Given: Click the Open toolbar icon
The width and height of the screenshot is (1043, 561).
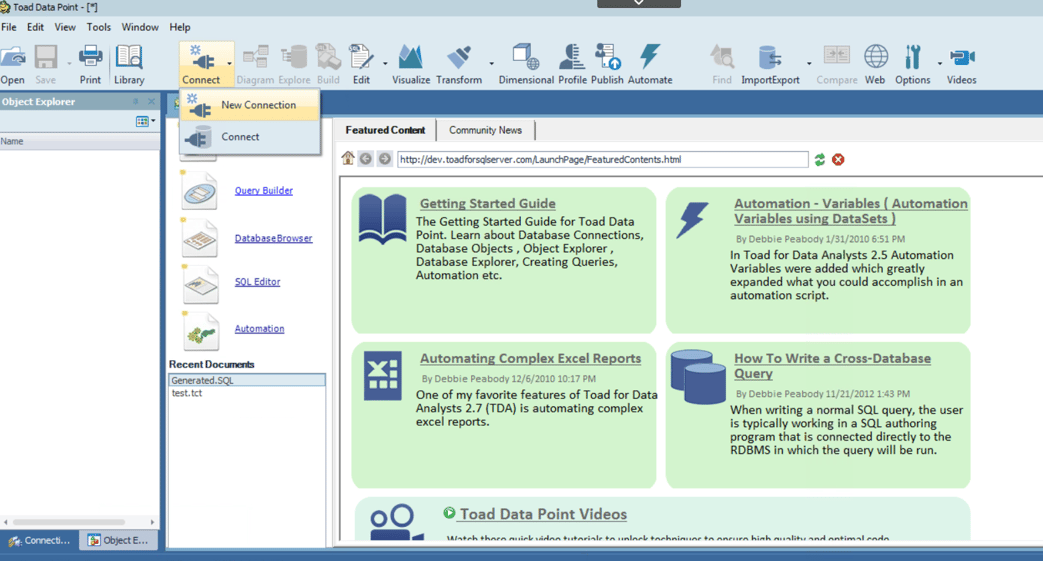Looking at the screenshot, I should [12, 64].
